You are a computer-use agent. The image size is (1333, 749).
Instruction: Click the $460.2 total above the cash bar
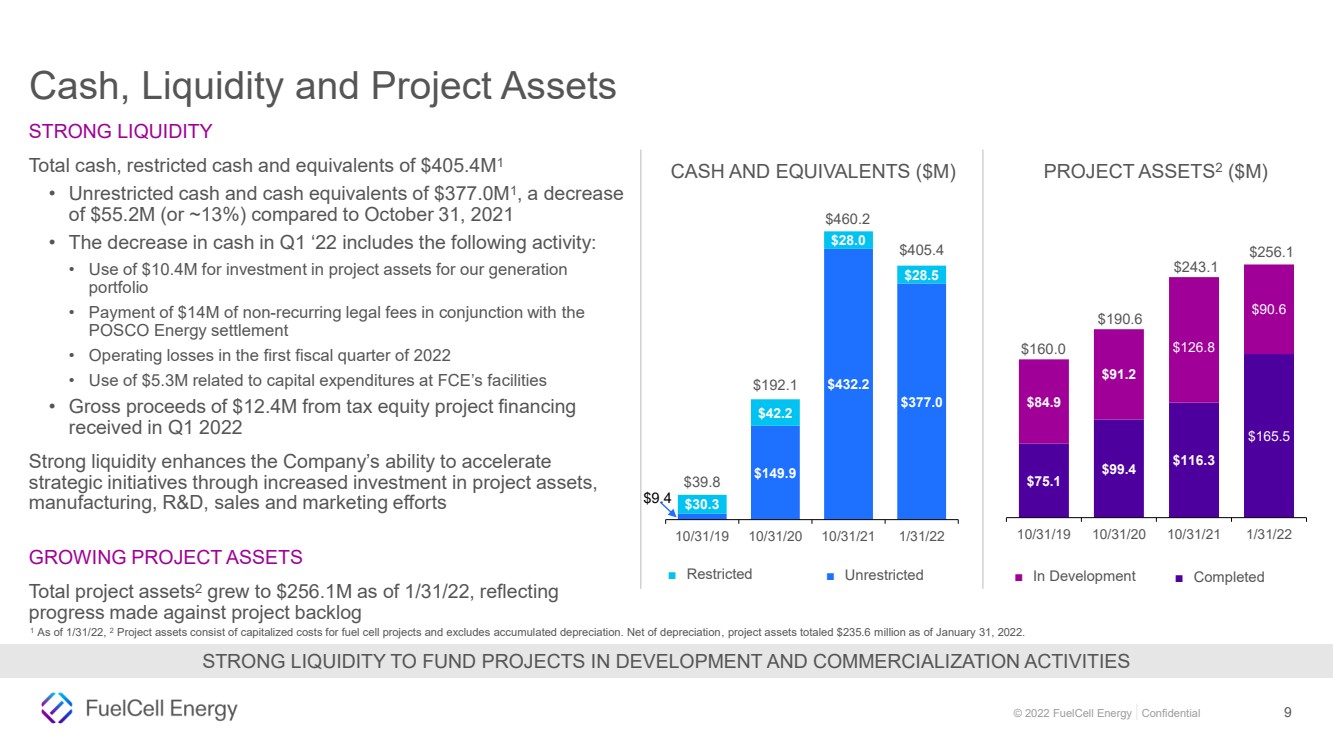tap(847, 217)
